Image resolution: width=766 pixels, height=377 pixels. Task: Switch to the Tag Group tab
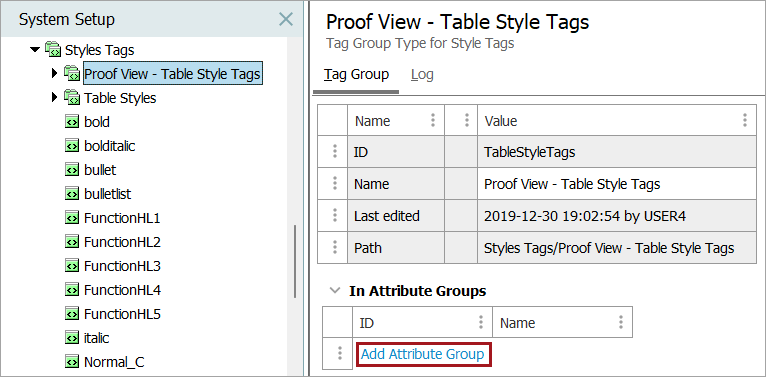point(356,75)
